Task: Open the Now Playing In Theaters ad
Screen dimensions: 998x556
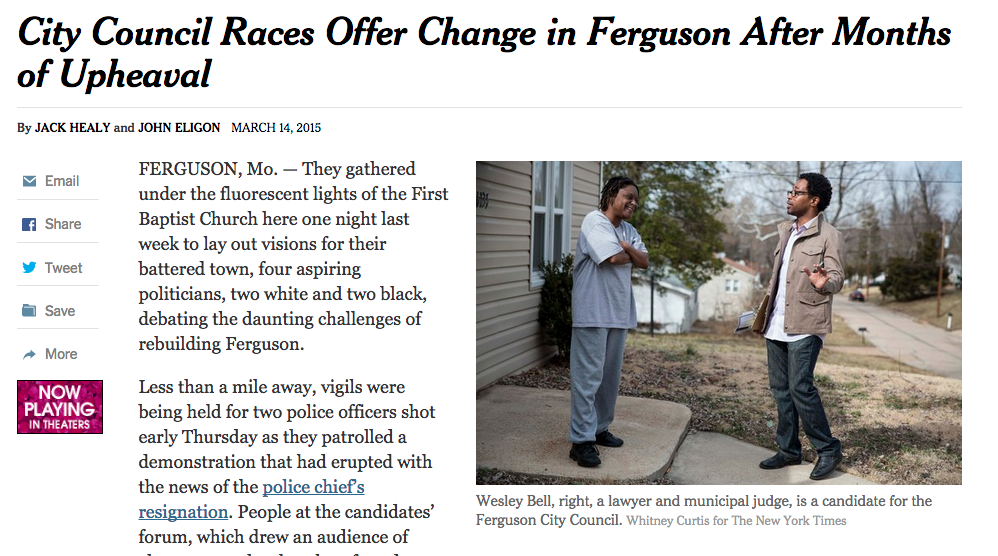Action: click(x=60, y=406)
